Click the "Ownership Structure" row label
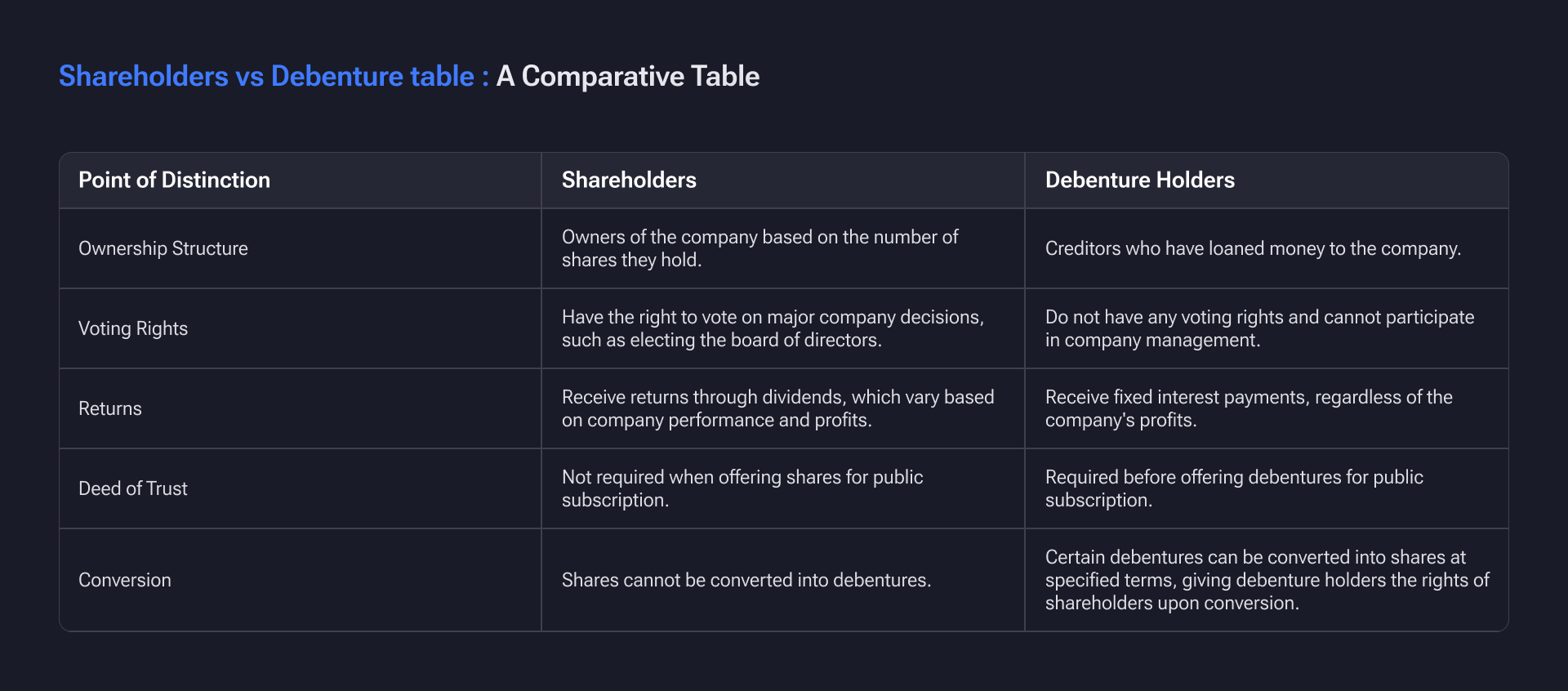 (x=163, y=249)
